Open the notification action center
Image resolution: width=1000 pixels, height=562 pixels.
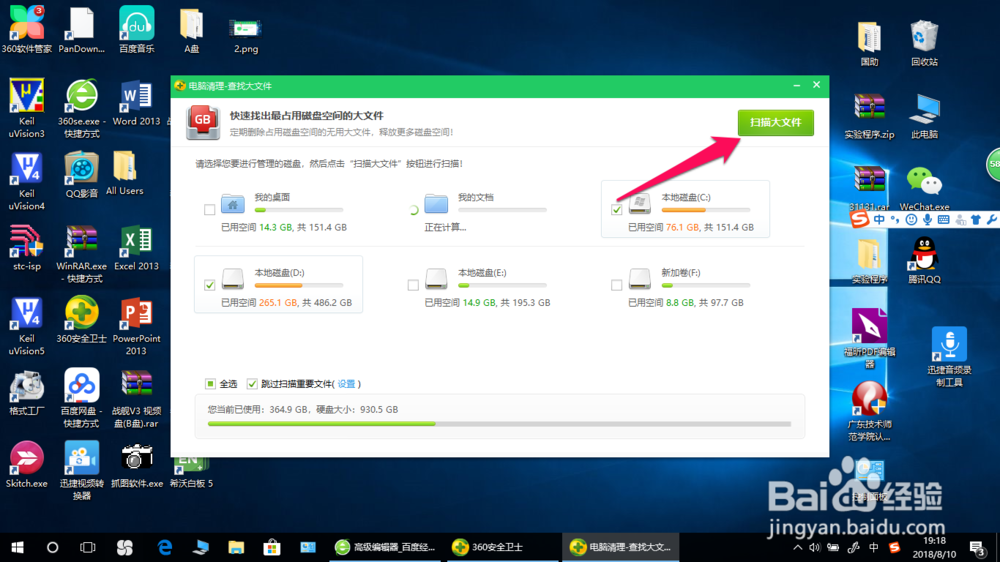pyautogui.click(x=977, y=547)
